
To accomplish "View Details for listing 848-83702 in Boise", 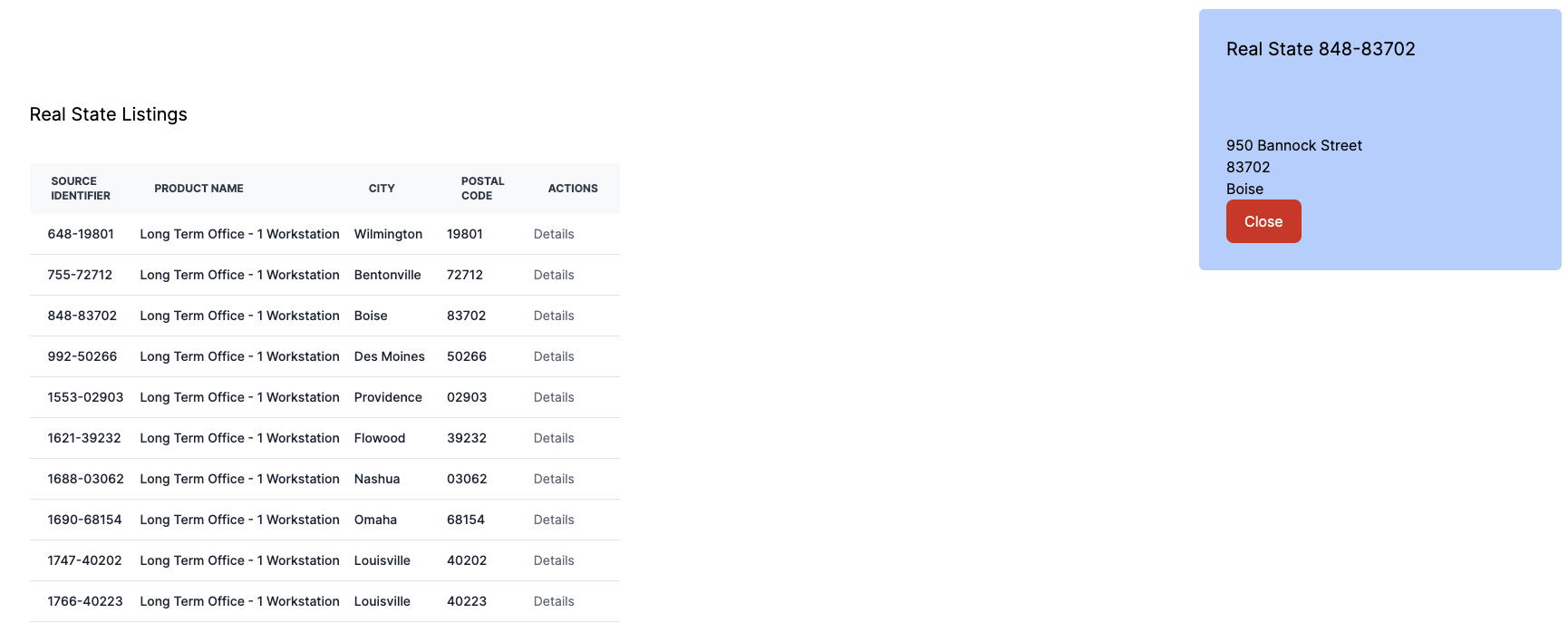I will 553,316.
